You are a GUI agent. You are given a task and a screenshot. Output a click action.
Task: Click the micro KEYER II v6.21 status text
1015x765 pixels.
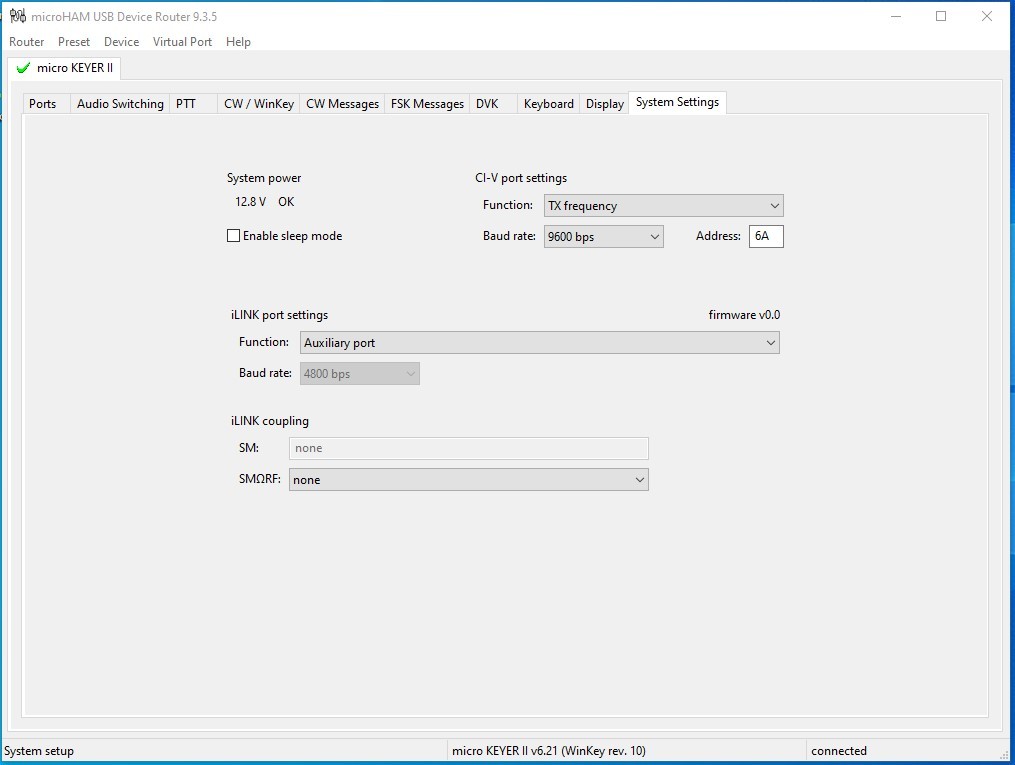point(549,751)
